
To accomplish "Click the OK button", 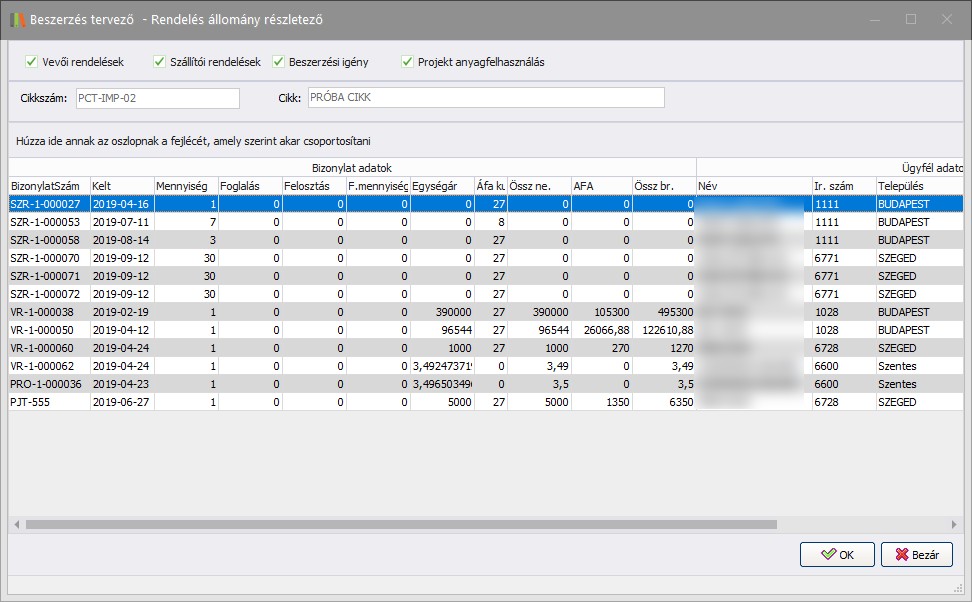I will pos(836,555).
